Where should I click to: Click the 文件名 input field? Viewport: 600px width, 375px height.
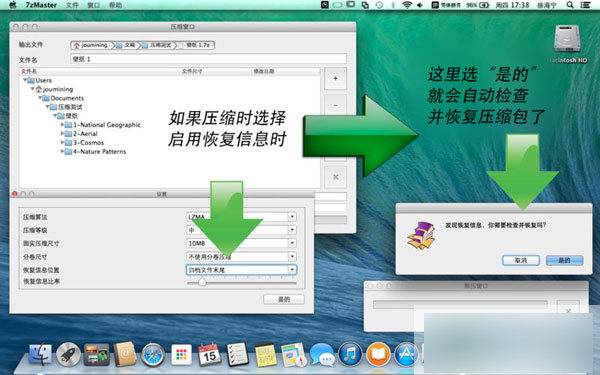coord(209,59)
